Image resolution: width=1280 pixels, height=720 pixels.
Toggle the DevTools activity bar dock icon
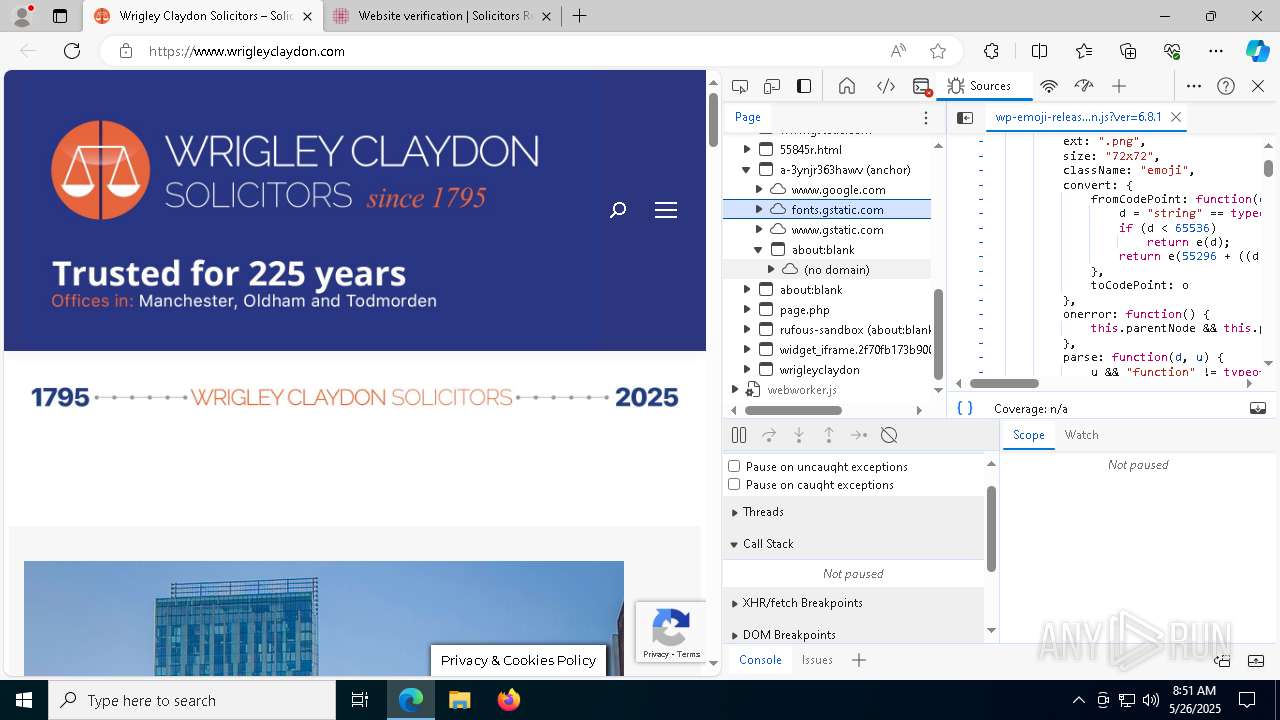804,86
